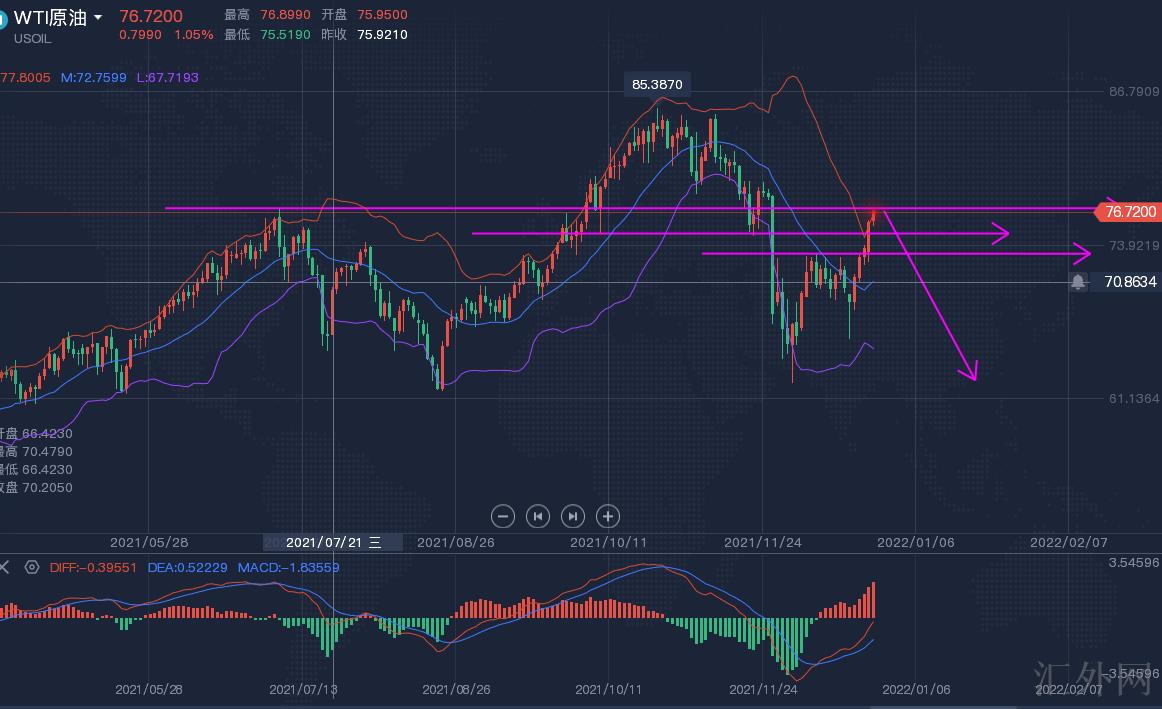This screenshot has height=709, width=1162.
Task: Click the 85.3870 high price label
Action: click(657, 85)
